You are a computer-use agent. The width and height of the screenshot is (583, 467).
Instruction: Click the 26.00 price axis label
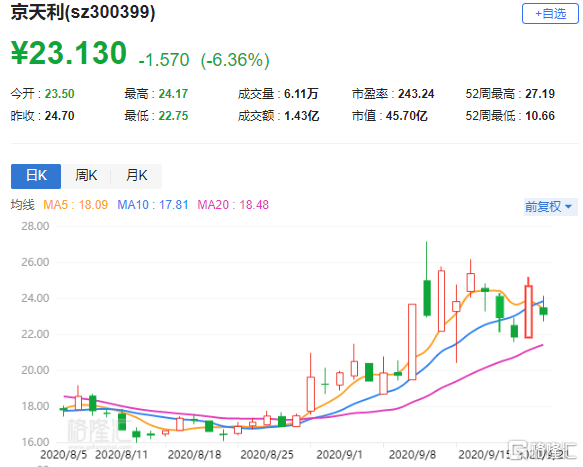point(35,262)
